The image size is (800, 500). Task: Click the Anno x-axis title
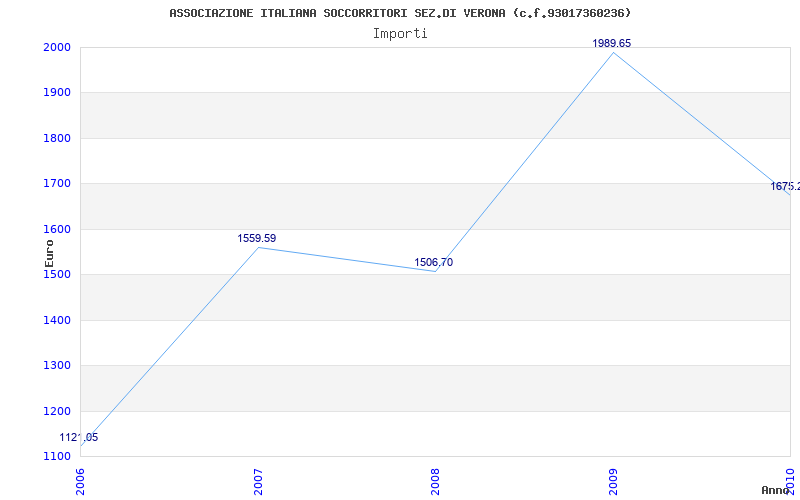776,490
